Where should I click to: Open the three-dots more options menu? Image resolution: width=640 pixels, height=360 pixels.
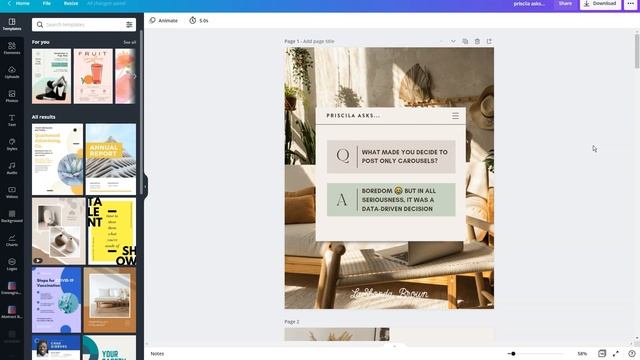[x=631, y=4]
